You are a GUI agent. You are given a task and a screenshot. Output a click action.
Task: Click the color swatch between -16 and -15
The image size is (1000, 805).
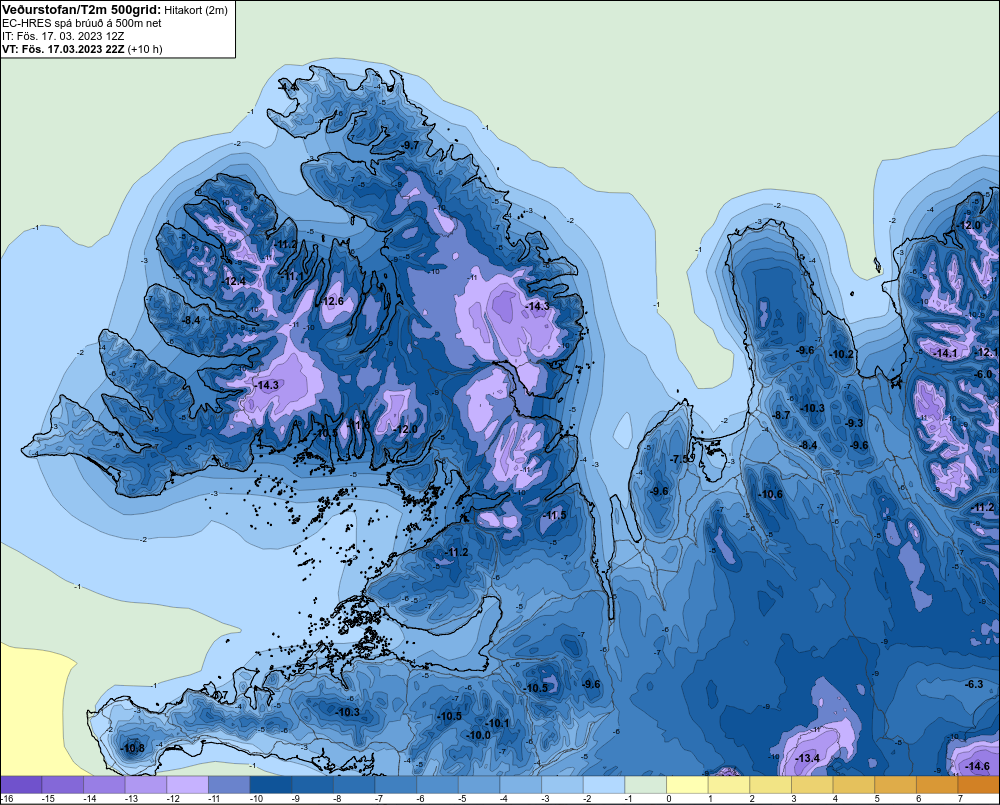click(21, 785)
